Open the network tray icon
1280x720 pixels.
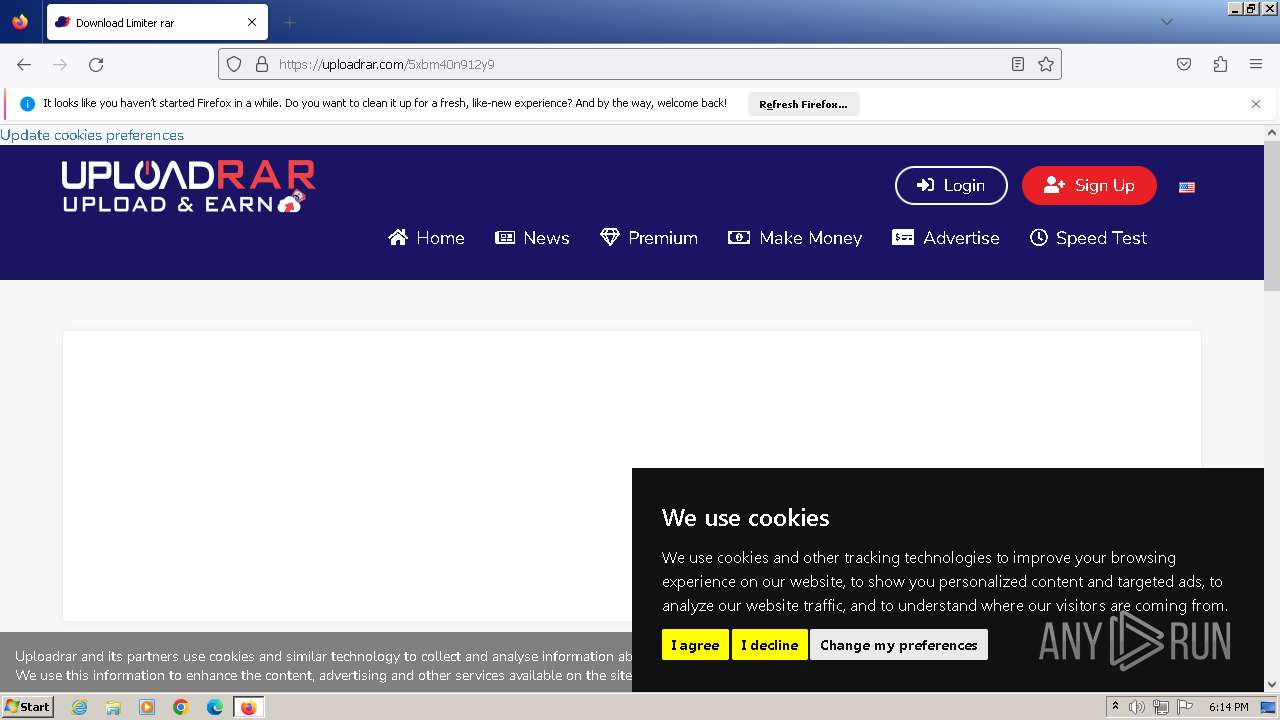point(1160,707)
